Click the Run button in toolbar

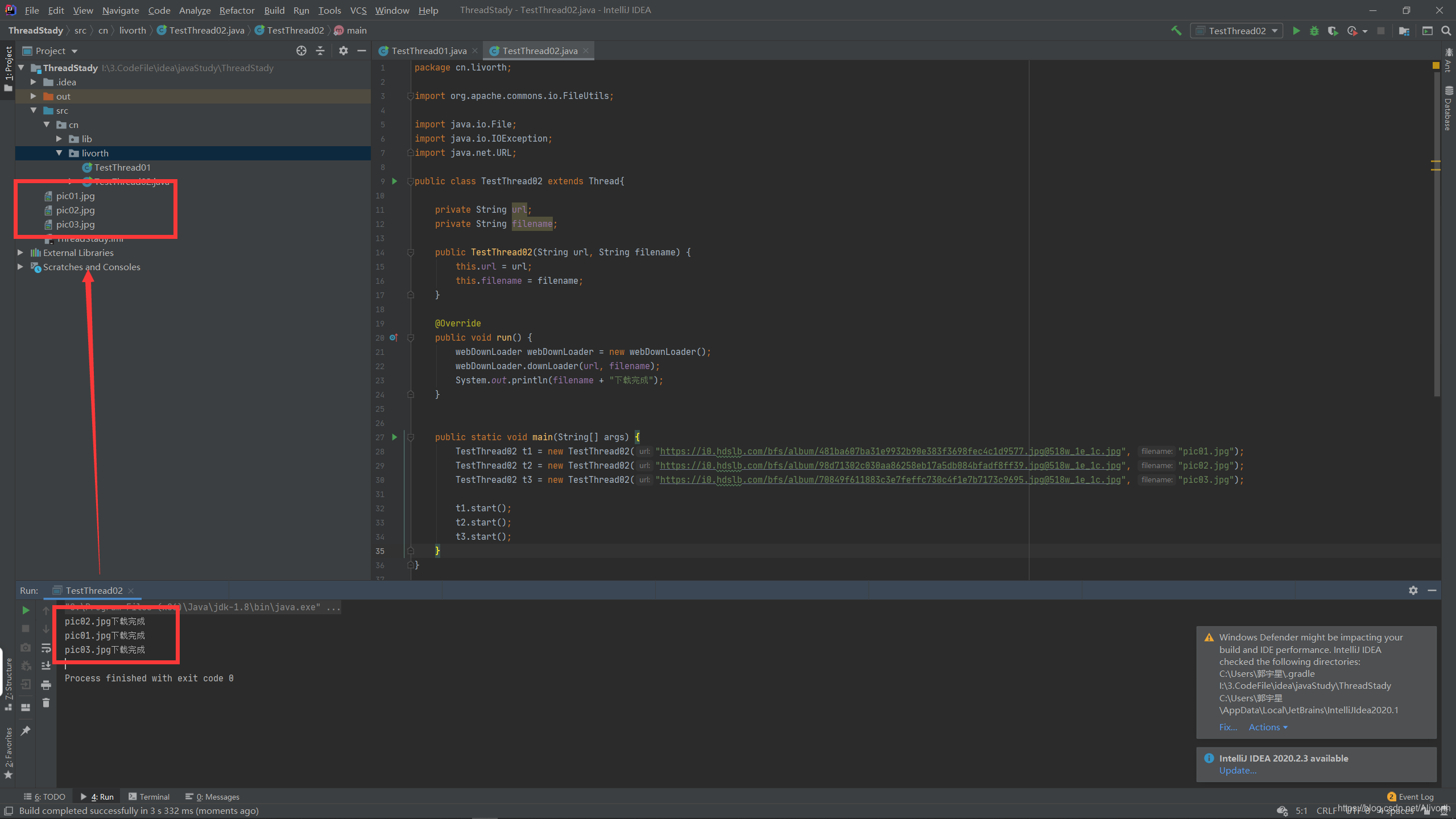tap(1296, 30)
